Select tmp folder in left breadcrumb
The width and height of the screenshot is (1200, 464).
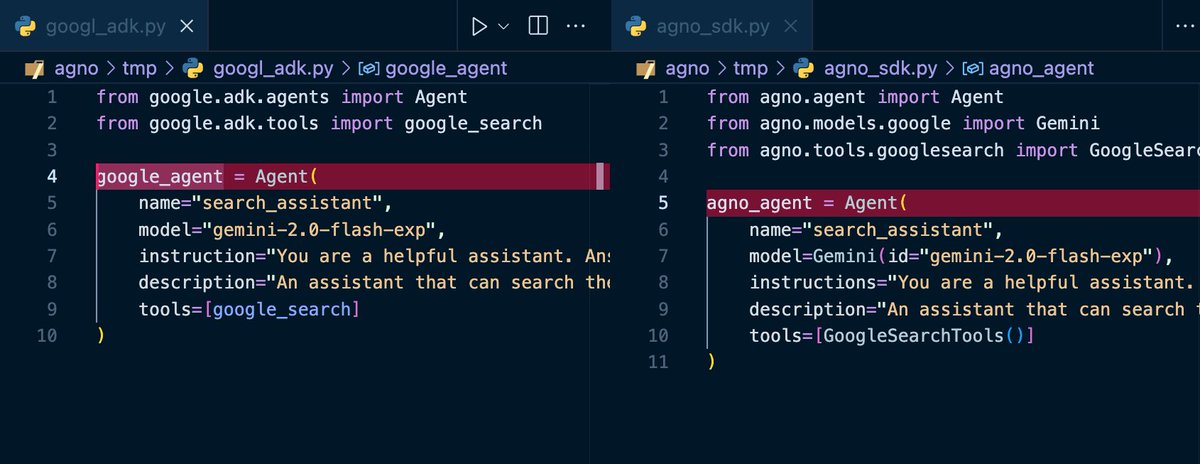click(140, 69)
